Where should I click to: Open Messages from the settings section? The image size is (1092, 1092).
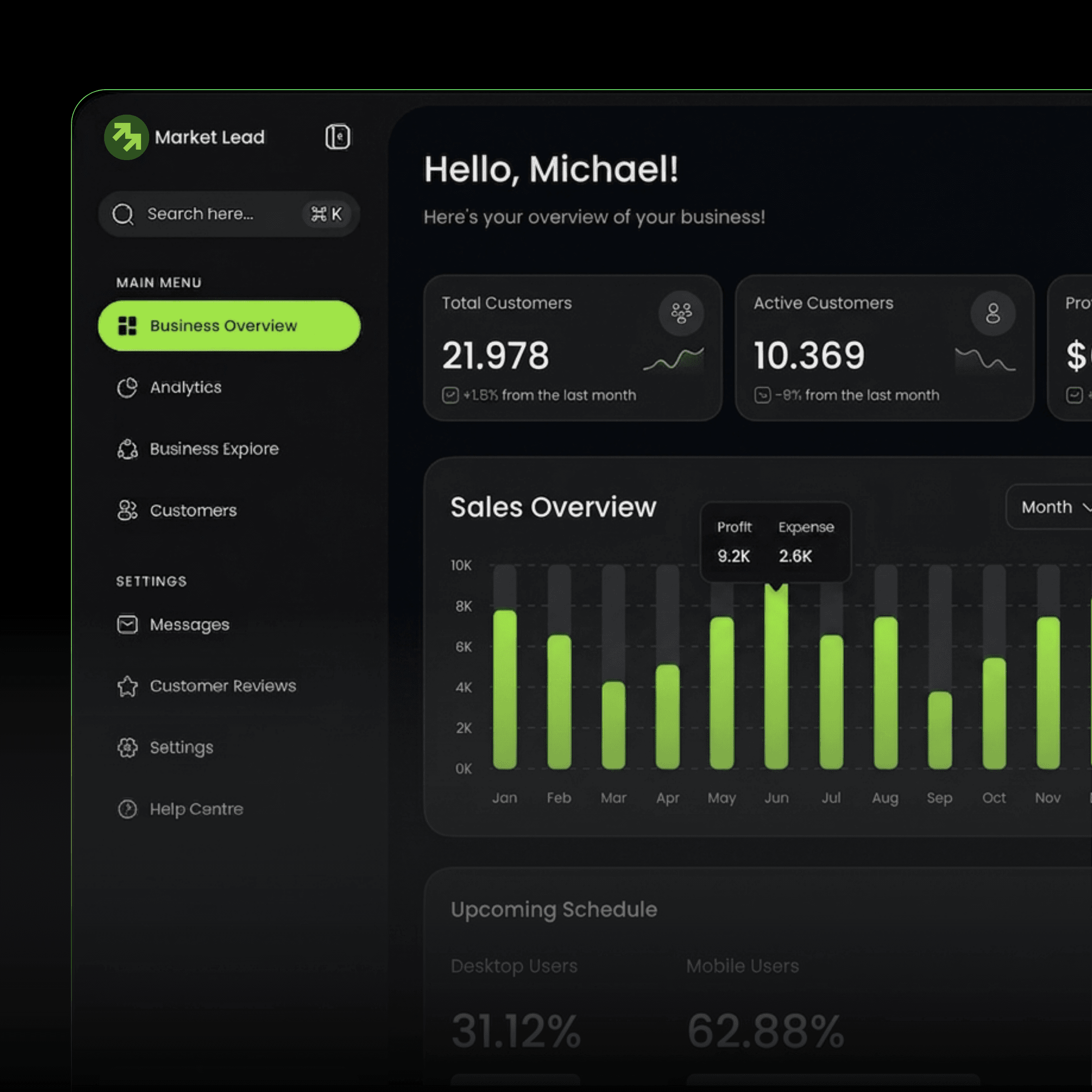pyautogui.click(x=189, y=625)
